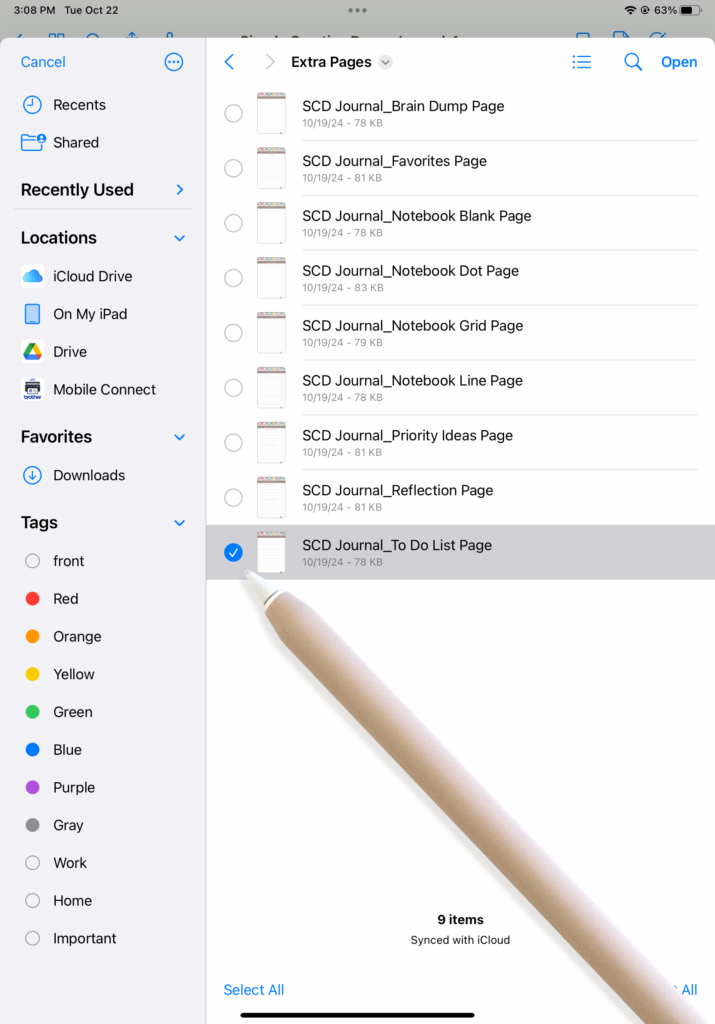Tap Cancel to dismiss file picker

[x=43, y=62]
